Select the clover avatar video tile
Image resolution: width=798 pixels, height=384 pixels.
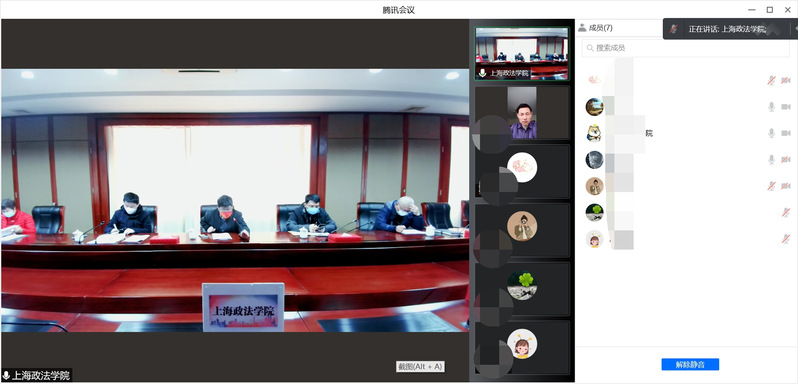click(522, 289)
